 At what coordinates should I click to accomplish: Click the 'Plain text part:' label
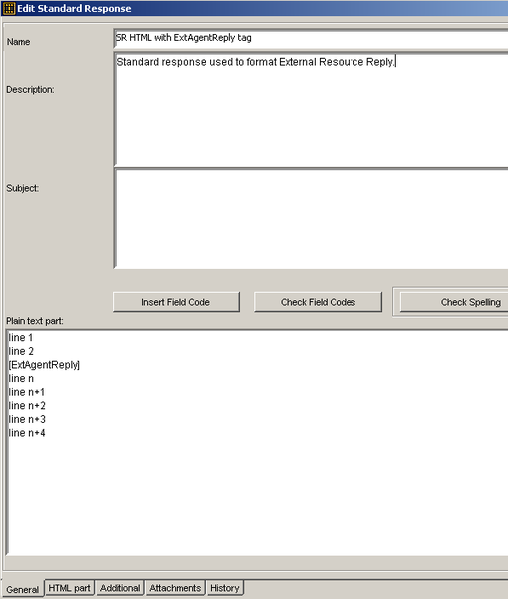(x=35, y=321)
